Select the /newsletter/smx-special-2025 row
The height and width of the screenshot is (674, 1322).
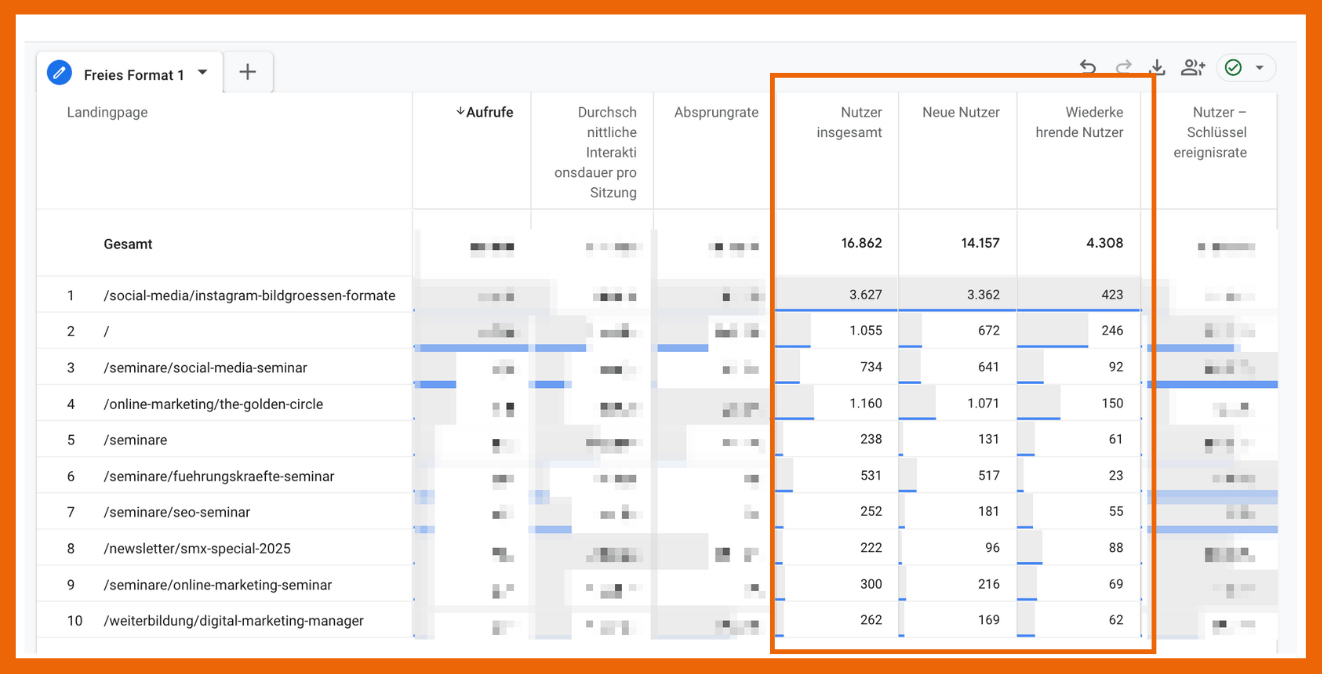197,548
